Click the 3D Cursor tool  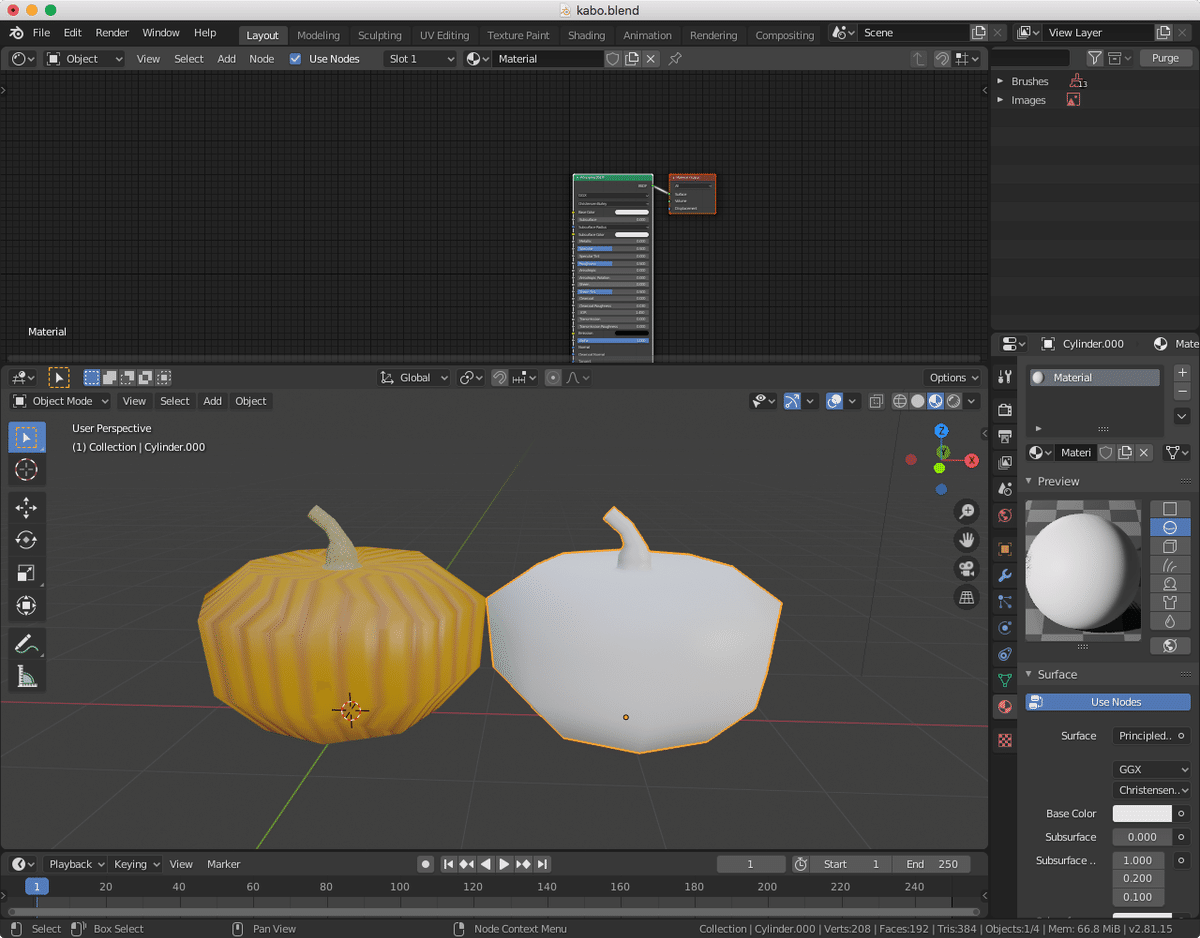[x=26, y=469]
